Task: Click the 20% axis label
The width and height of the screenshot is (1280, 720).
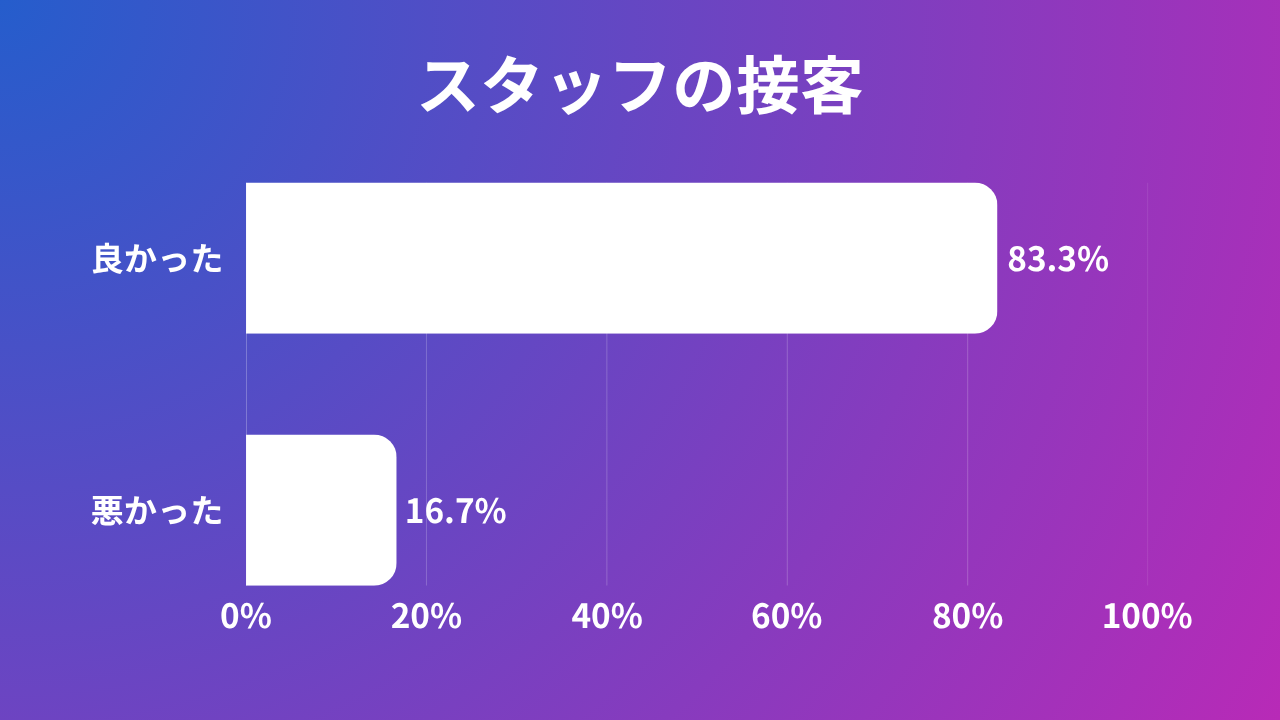Action: click(x=426, y=616)
